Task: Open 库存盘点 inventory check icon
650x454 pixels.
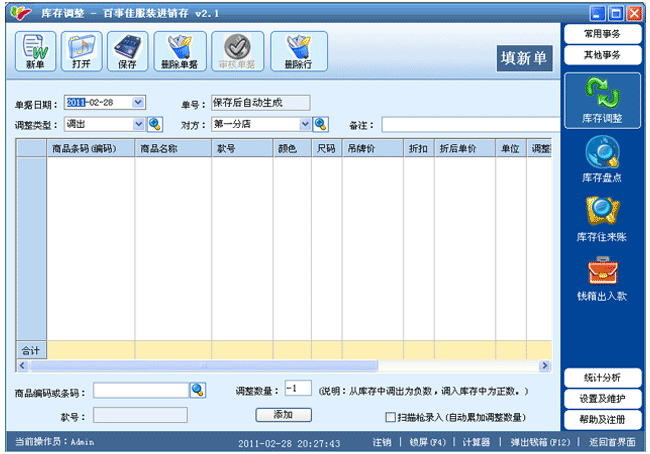Action: click(602, 160)
